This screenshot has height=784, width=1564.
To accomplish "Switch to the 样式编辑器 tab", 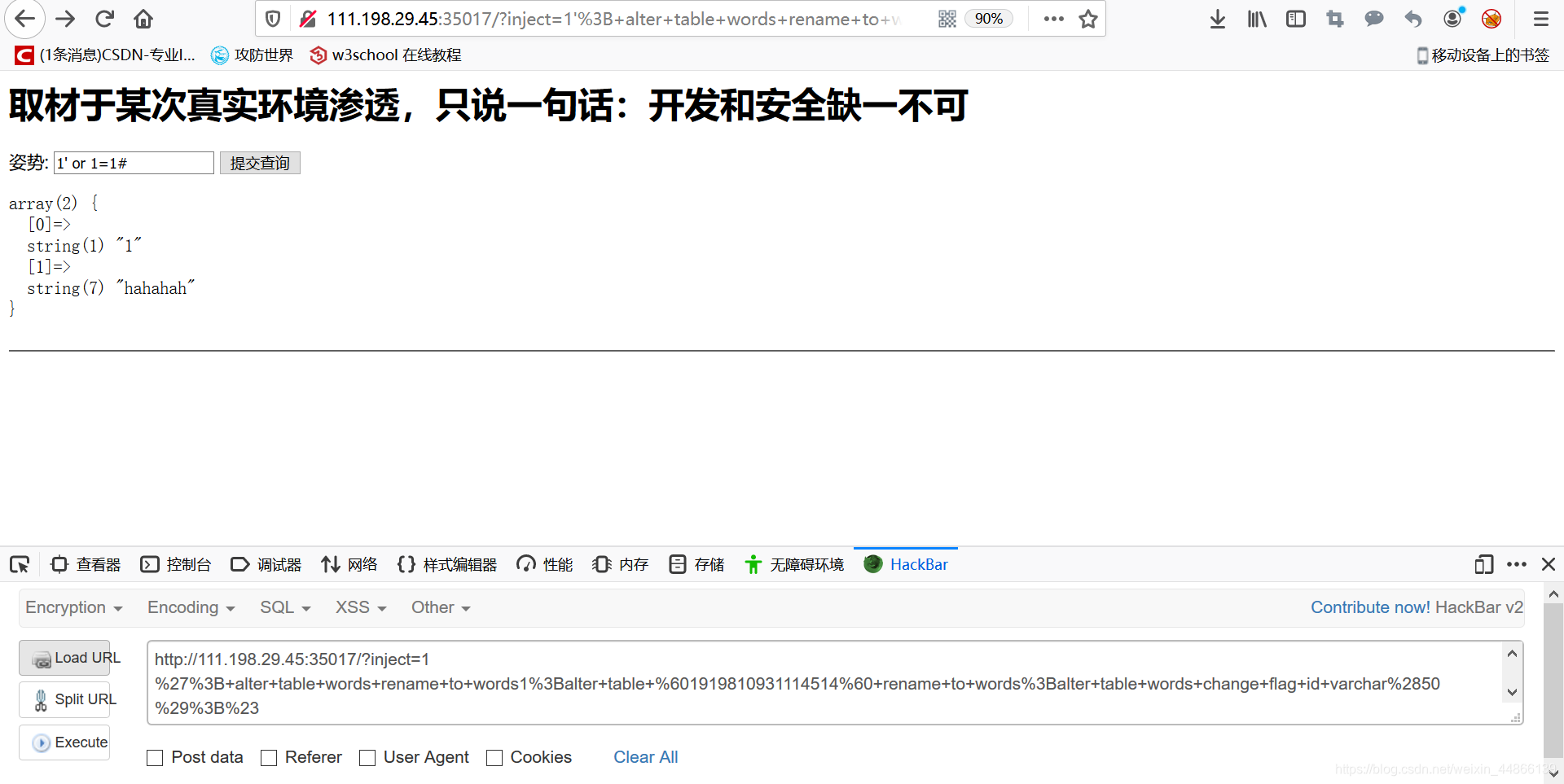I will point(447,564).
